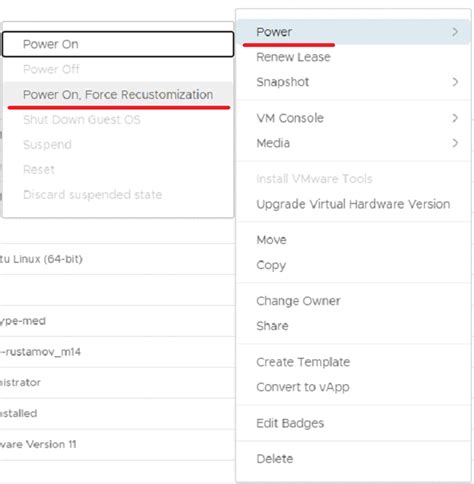Choose Power On, Force Recustomization
Image resolution: width=474 pixels, height=484 pixels.
(x=118, y=94)
